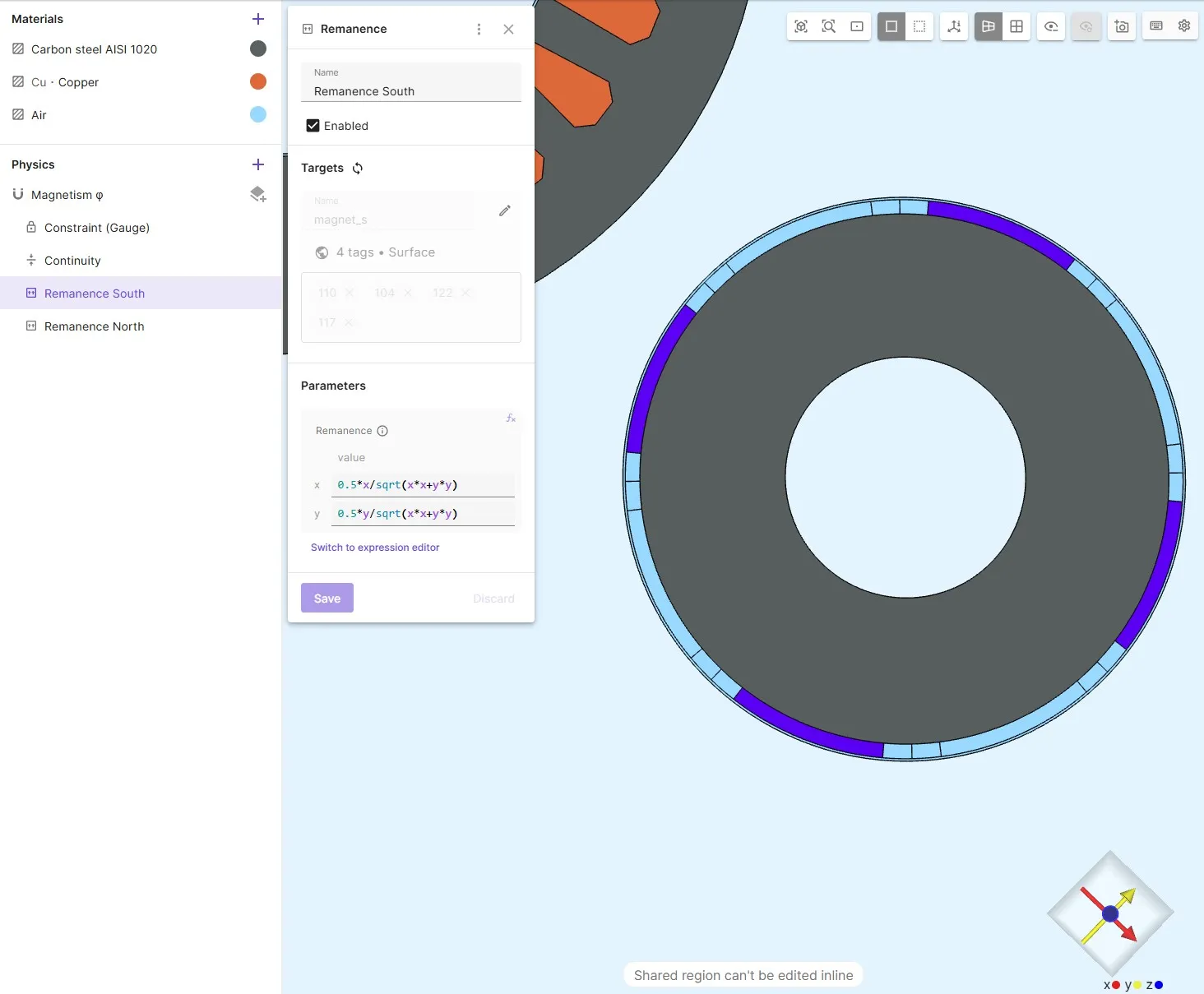Screen dimensions: 1204x994
Task: Uncheck the Enabled checkbox
Action: pos(313,126)
